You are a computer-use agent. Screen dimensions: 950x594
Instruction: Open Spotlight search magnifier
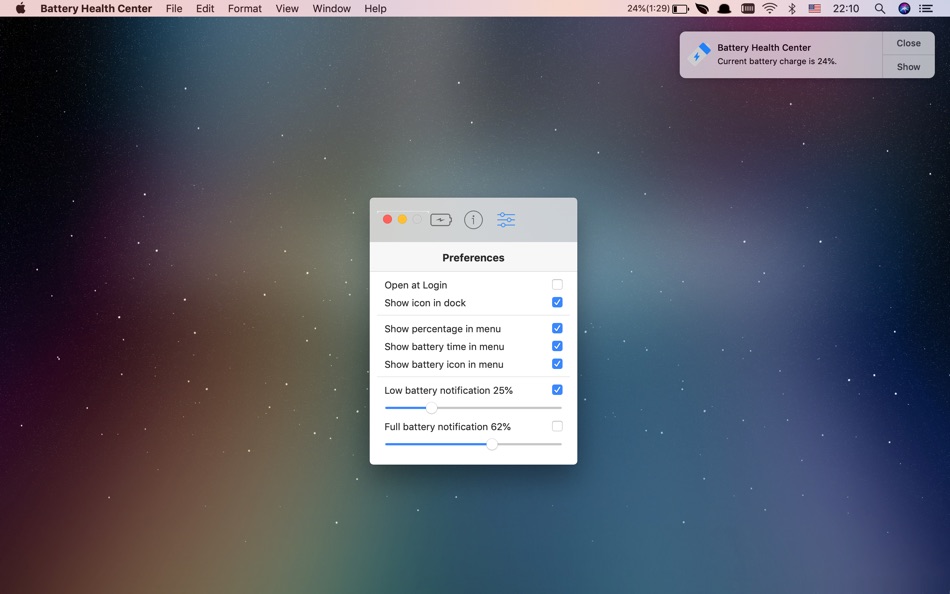[x=880, y=8]
